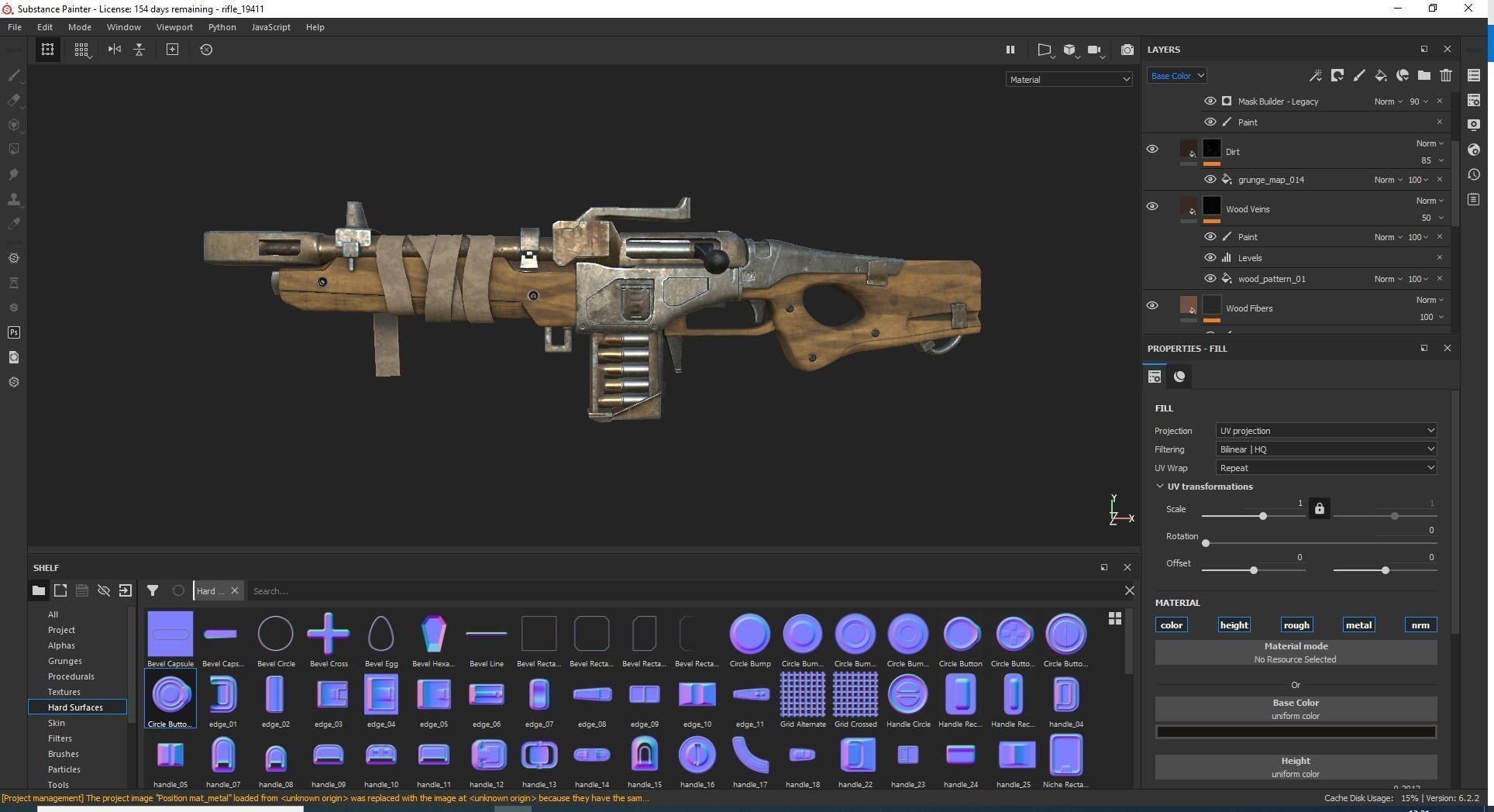The height and width of the screenshot is (812, 1494).
Task: Pause the viewport rendering
Action: pyautogui.click(x=1010, y=50)
